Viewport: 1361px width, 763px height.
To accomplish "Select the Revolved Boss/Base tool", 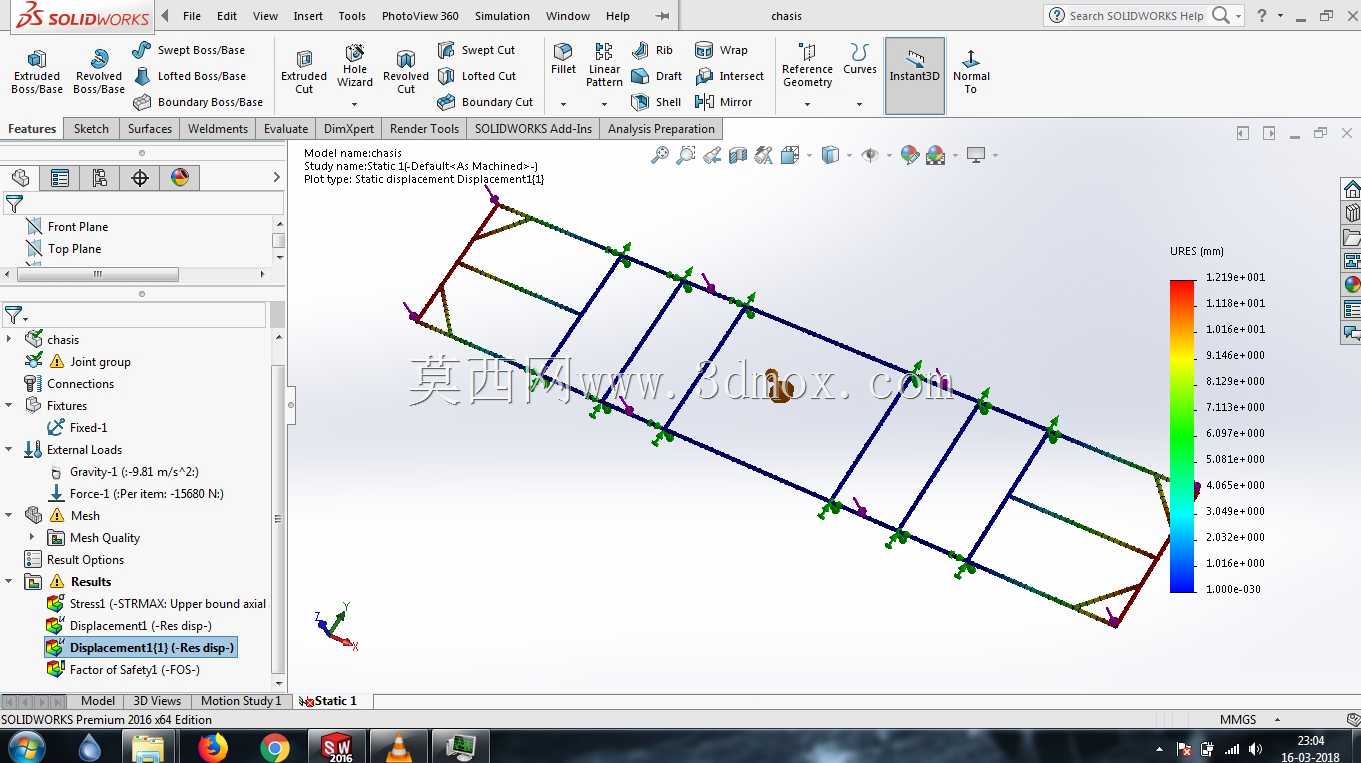I will click(99, 72).
